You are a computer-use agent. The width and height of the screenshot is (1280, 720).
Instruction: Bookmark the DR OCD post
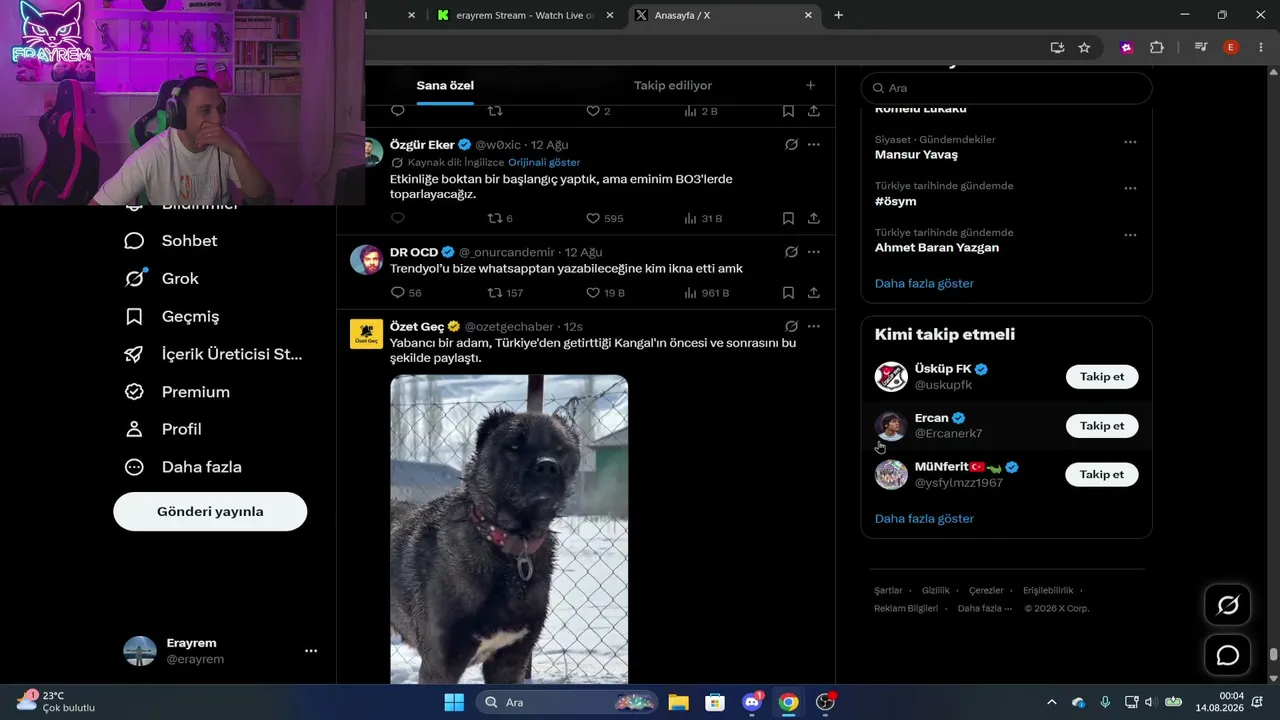point(788,293)
